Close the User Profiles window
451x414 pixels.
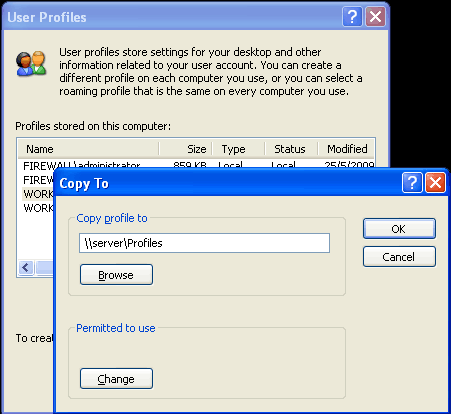pos(375,16)
